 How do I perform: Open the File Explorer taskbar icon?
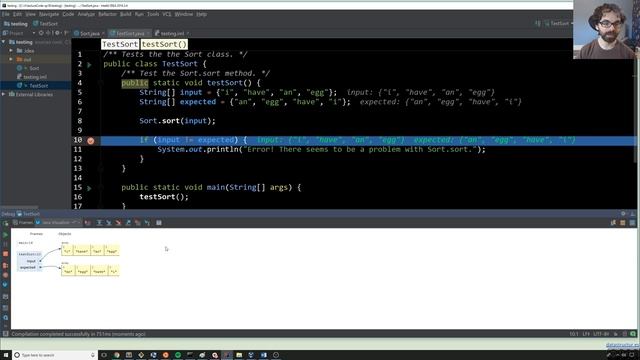pos(239,355)
